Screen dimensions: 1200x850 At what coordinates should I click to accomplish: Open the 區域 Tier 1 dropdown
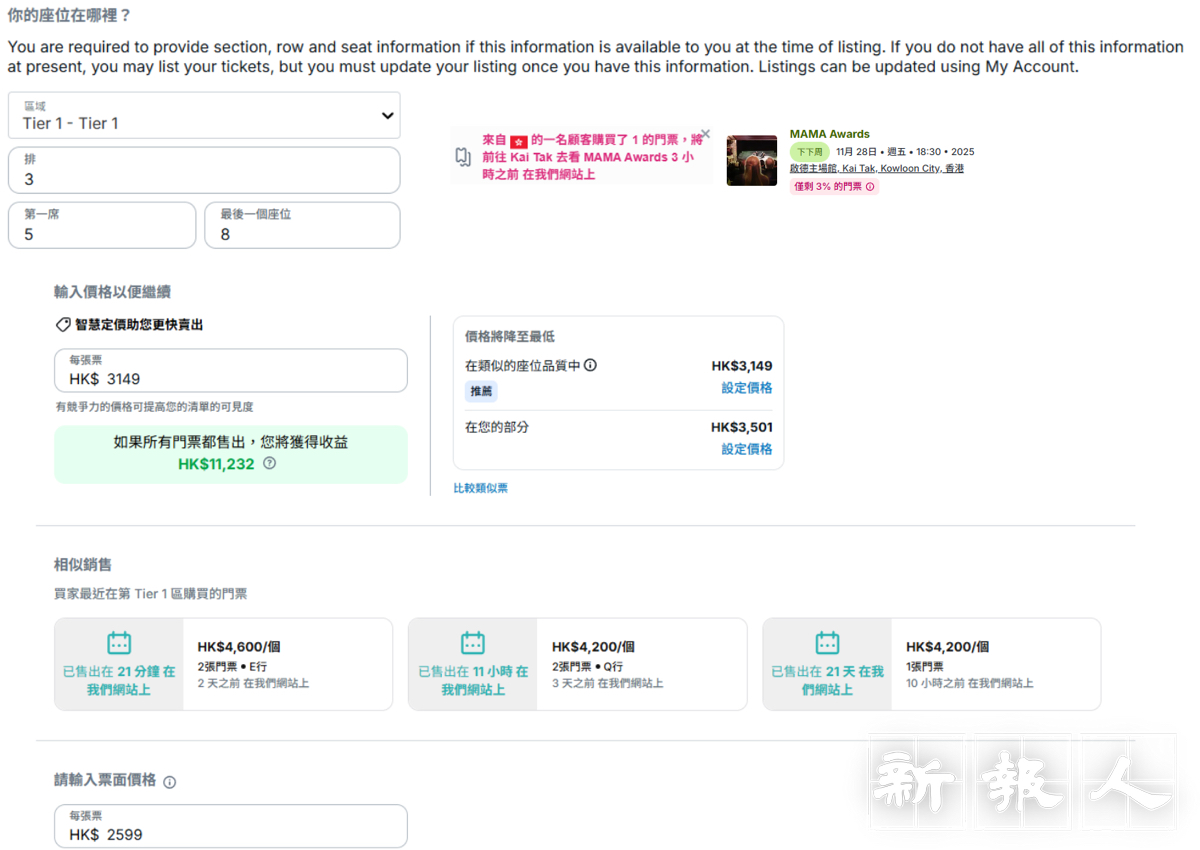(x=204, y=116)
